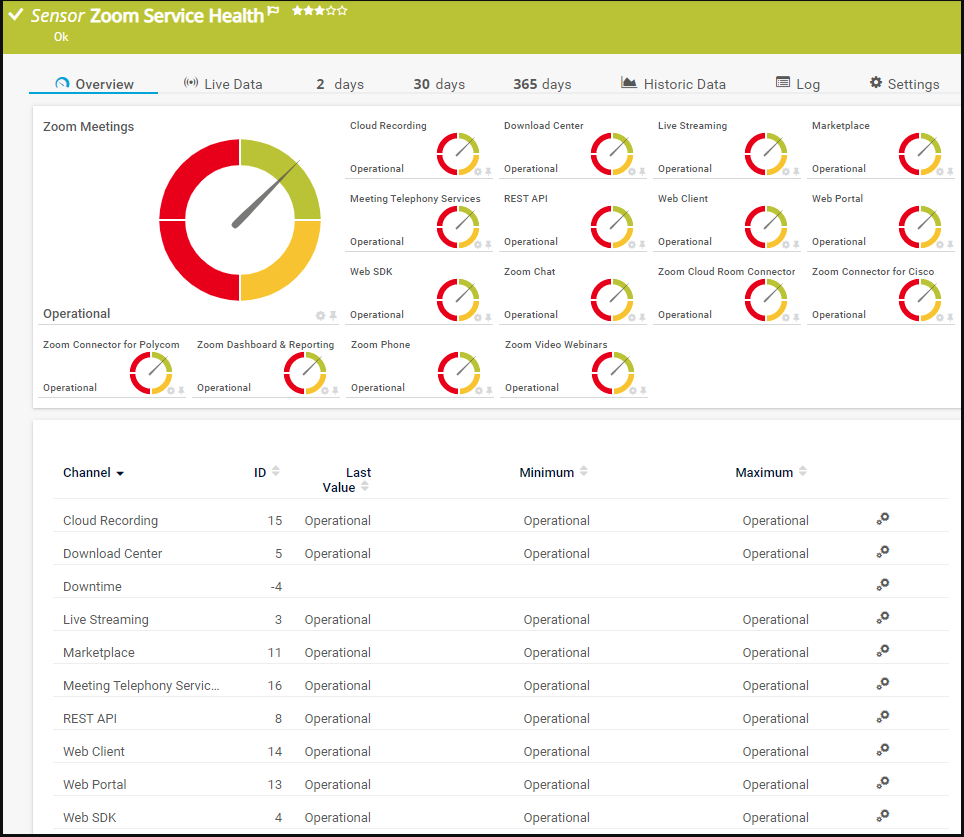The image size is (964, 837).
Task: Open channel settings gear for Web Client row
Action: pyautogui.click(x=883, y=750)
